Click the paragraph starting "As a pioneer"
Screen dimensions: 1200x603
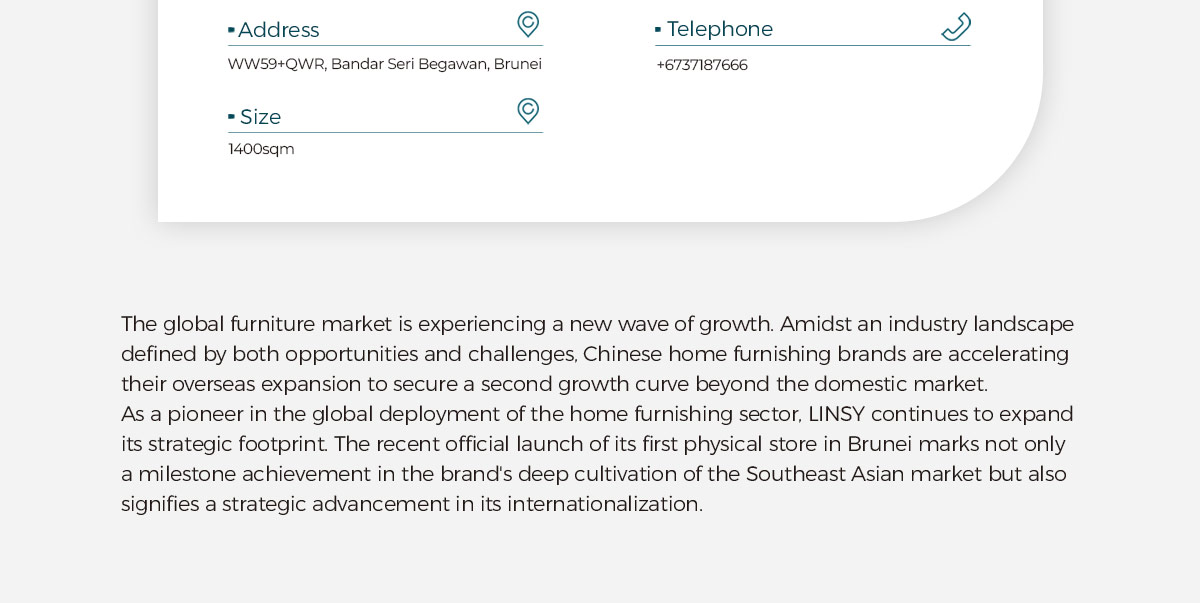(597, 459)
